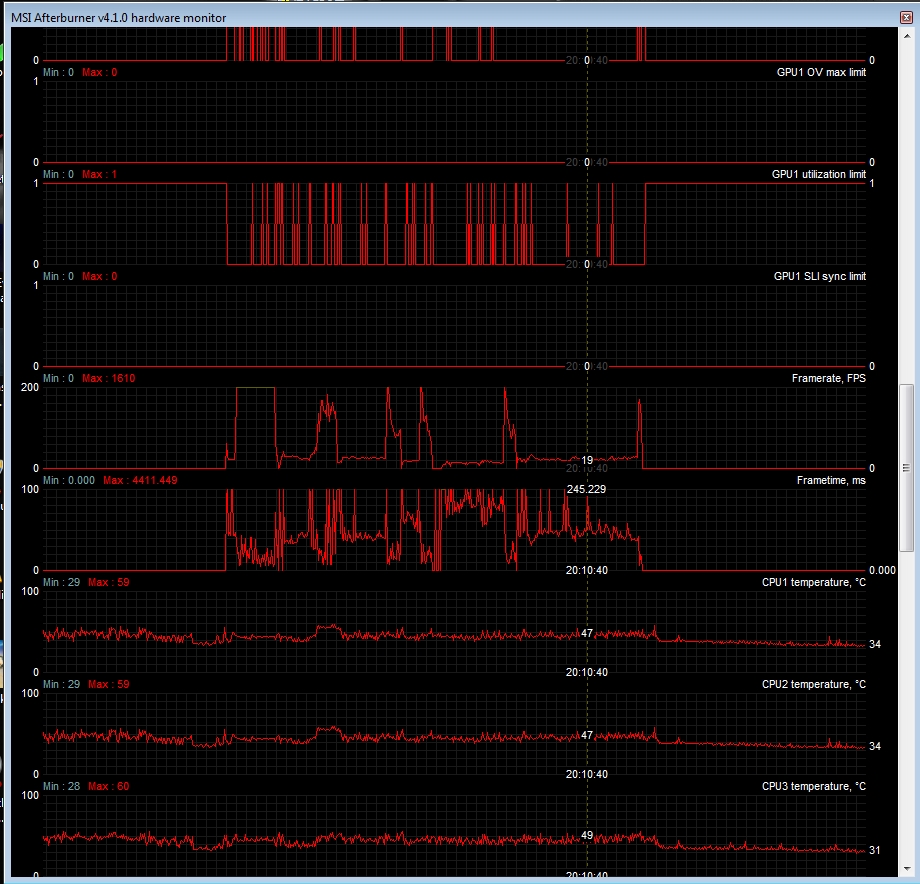Click the Framerate, FPS graph label
Viewport: 920px width, 884px height.
coord(828,378)
